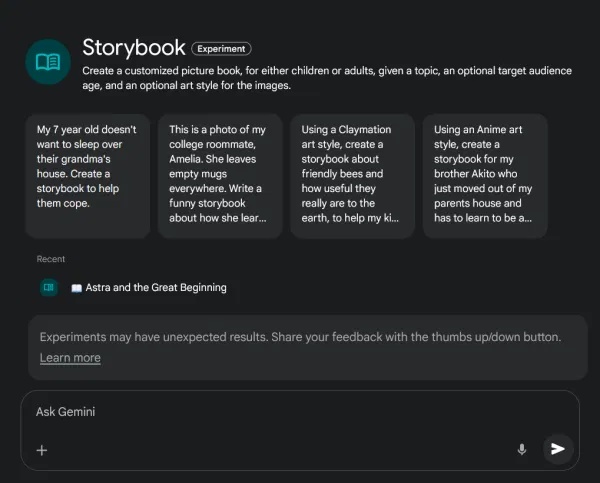Click the teal Storybook open-book logo
The width and height of the screenshot is (600, 483).
48,62
